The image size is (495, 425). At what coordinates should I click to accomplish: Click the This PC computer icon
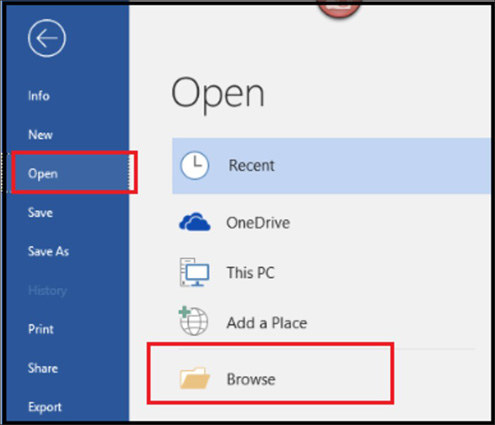[x=194, y=272]
